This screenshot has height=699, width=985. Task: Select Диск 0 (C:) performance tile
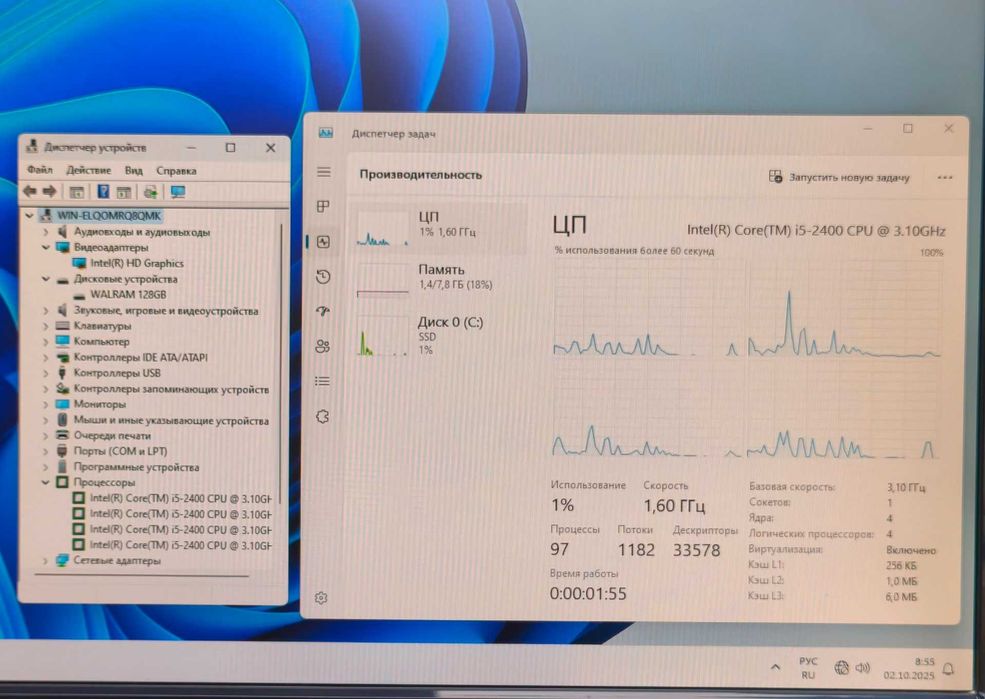[440, 335]
